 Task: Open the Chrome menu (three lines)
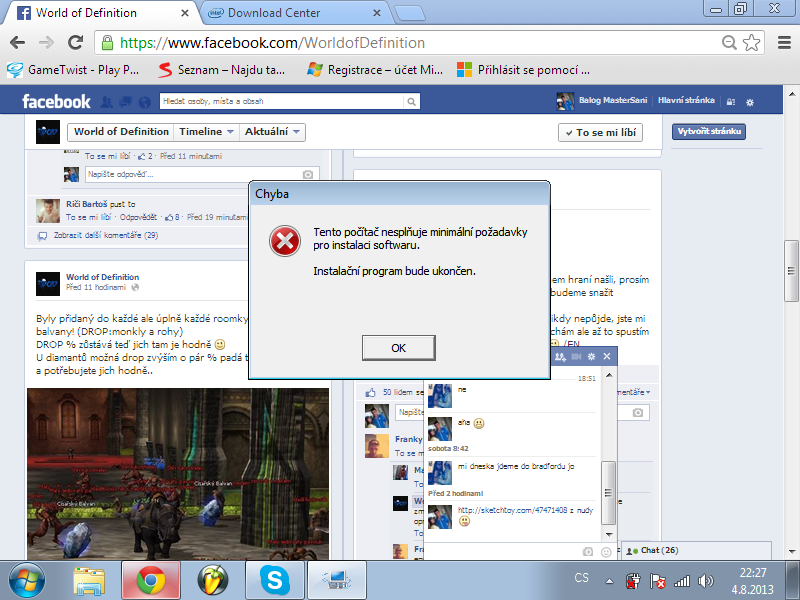point(784,42)
